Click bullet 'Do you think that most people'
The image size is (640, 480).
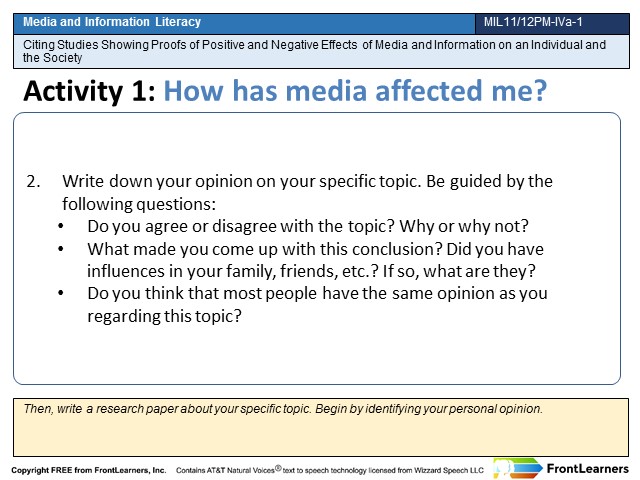202,293
